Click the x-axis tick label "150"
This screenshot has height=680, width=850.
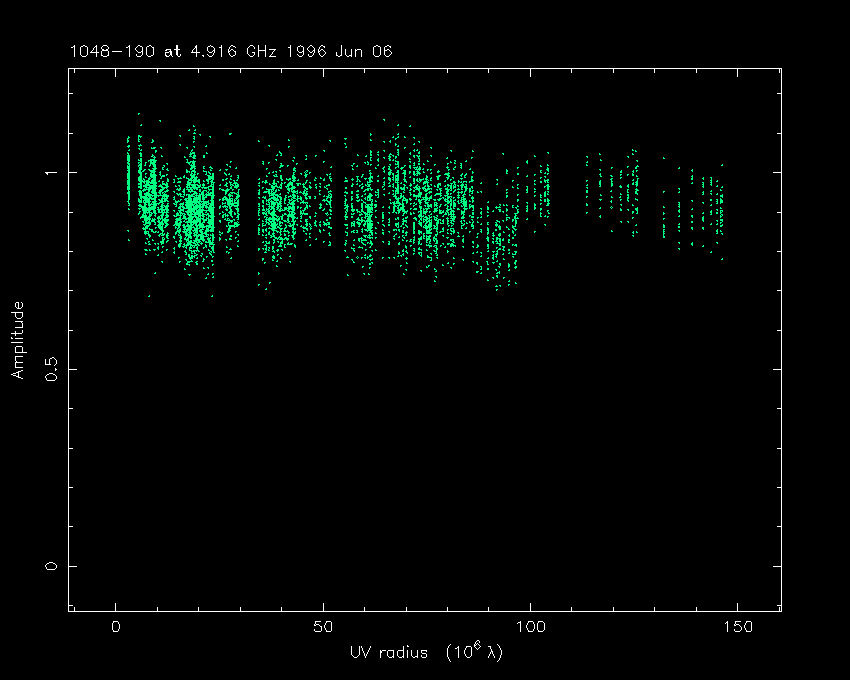point(737,628)
